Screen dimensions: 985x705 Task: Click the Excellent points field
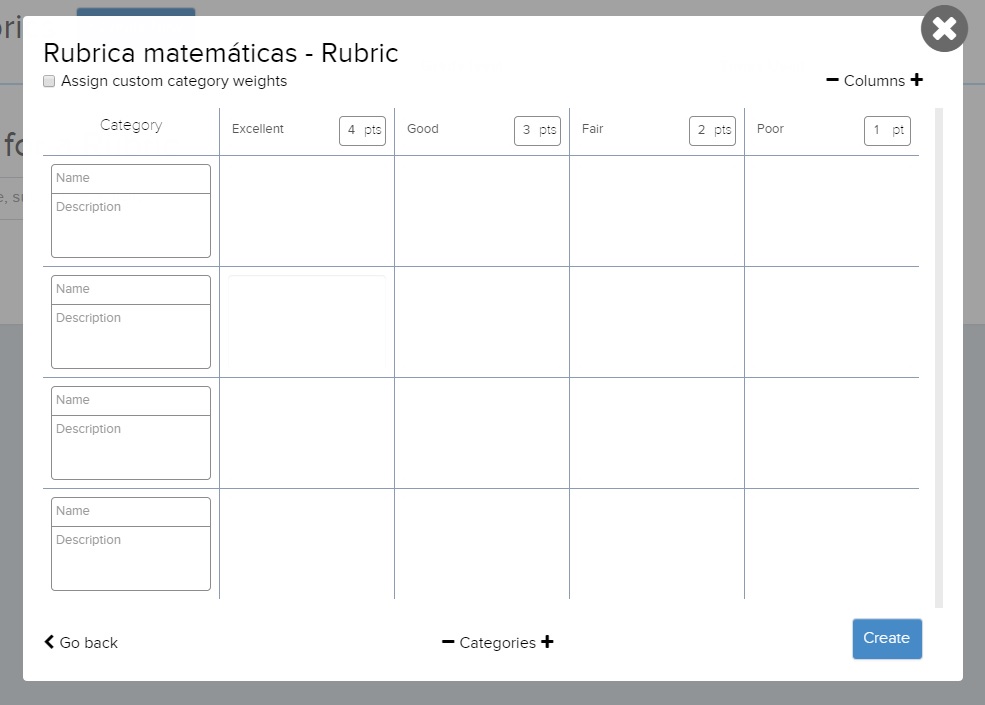pos(352,131)
